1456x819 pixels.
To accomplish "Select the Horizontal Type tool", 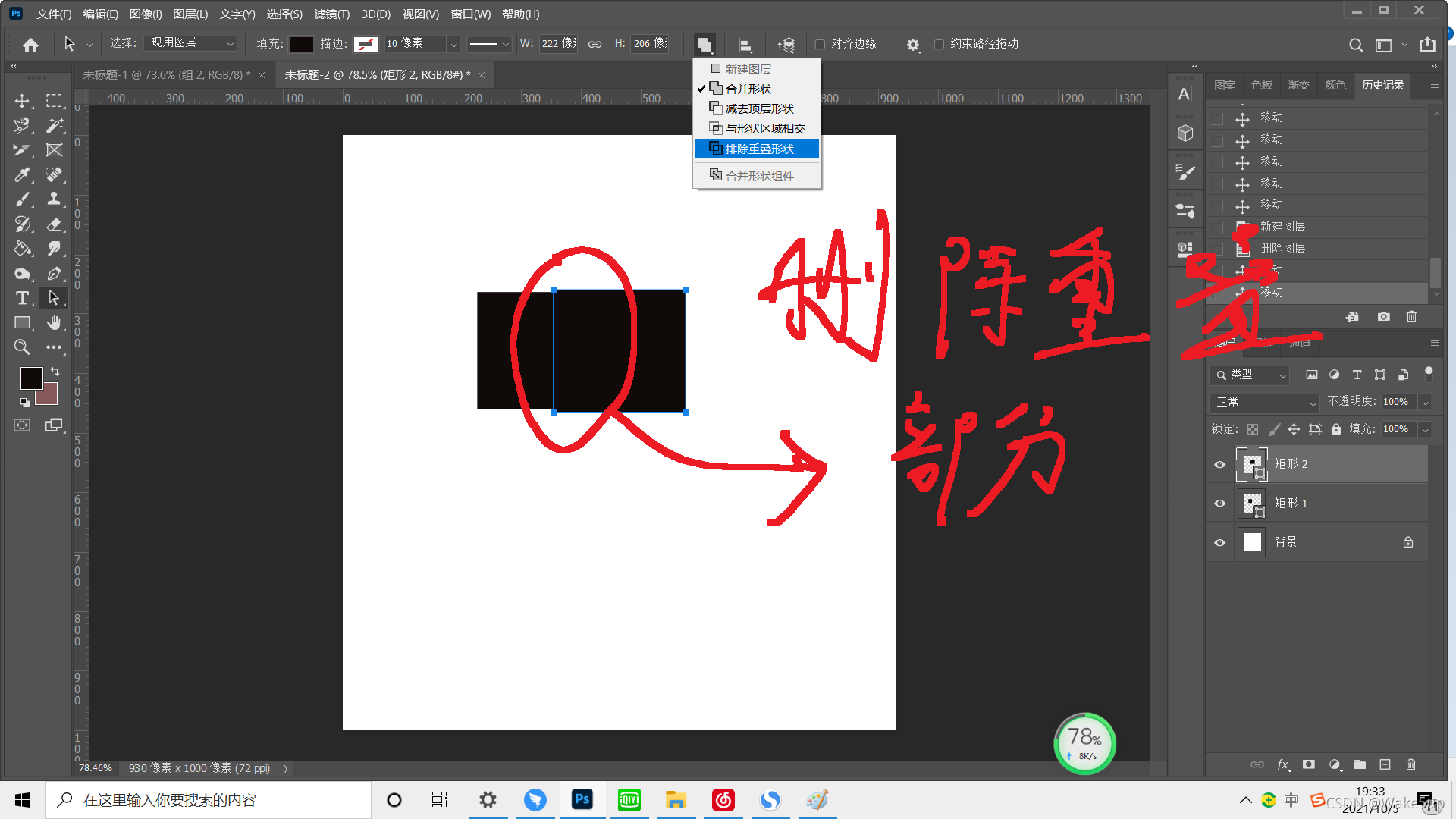I will pos(22,298).
